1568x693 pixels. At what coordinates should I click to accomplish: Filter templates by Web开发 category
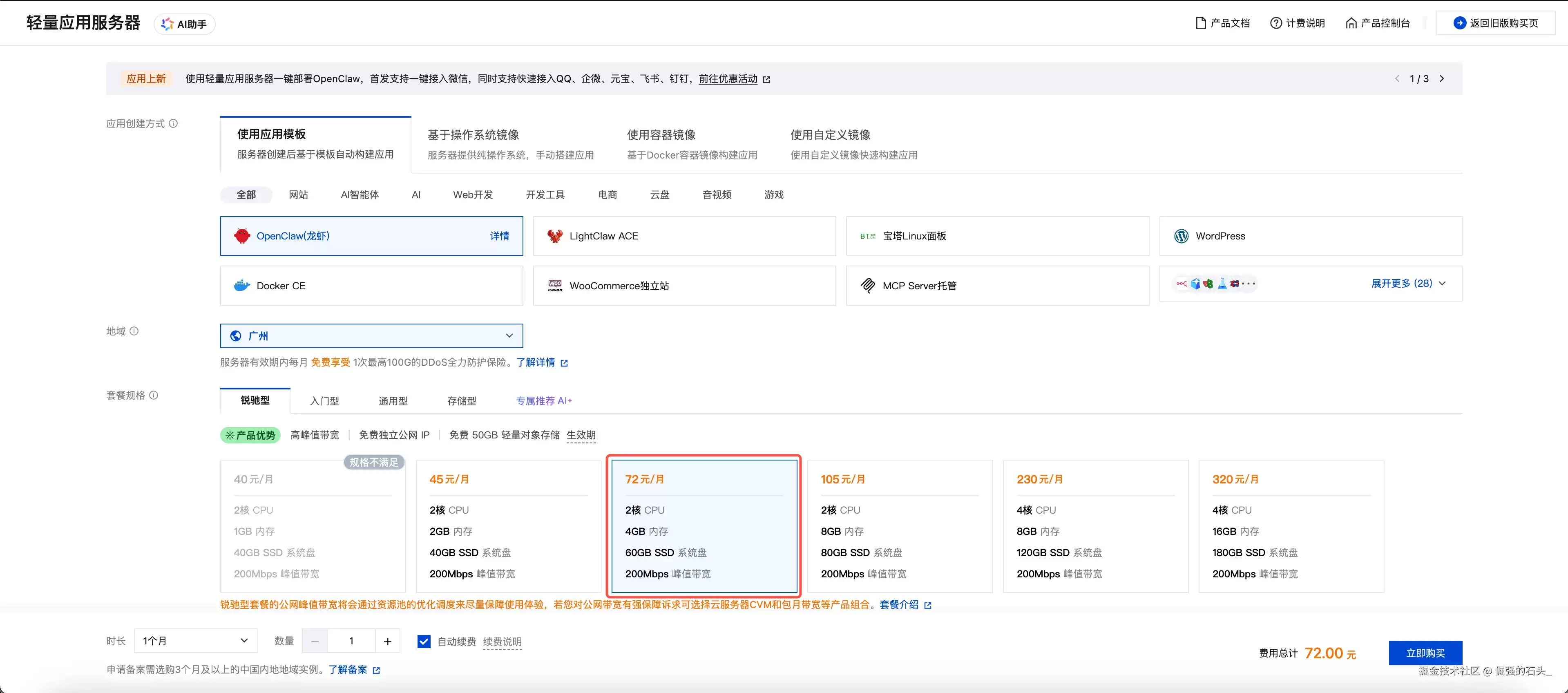pos(473,195)
